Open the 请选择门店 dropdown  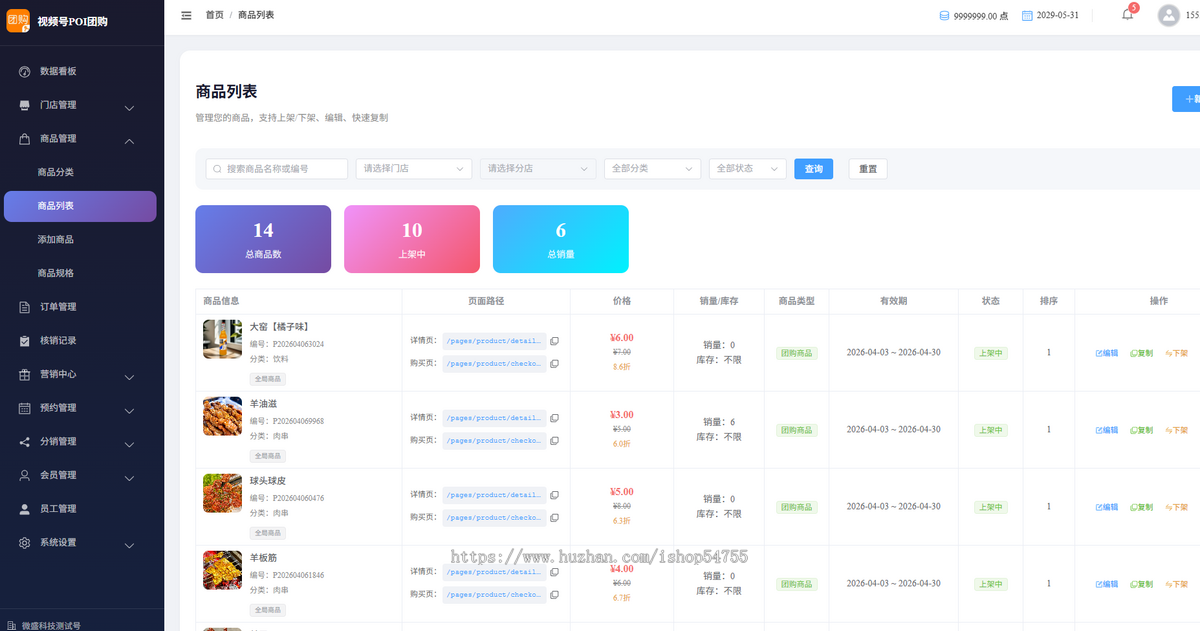point(414,169)
